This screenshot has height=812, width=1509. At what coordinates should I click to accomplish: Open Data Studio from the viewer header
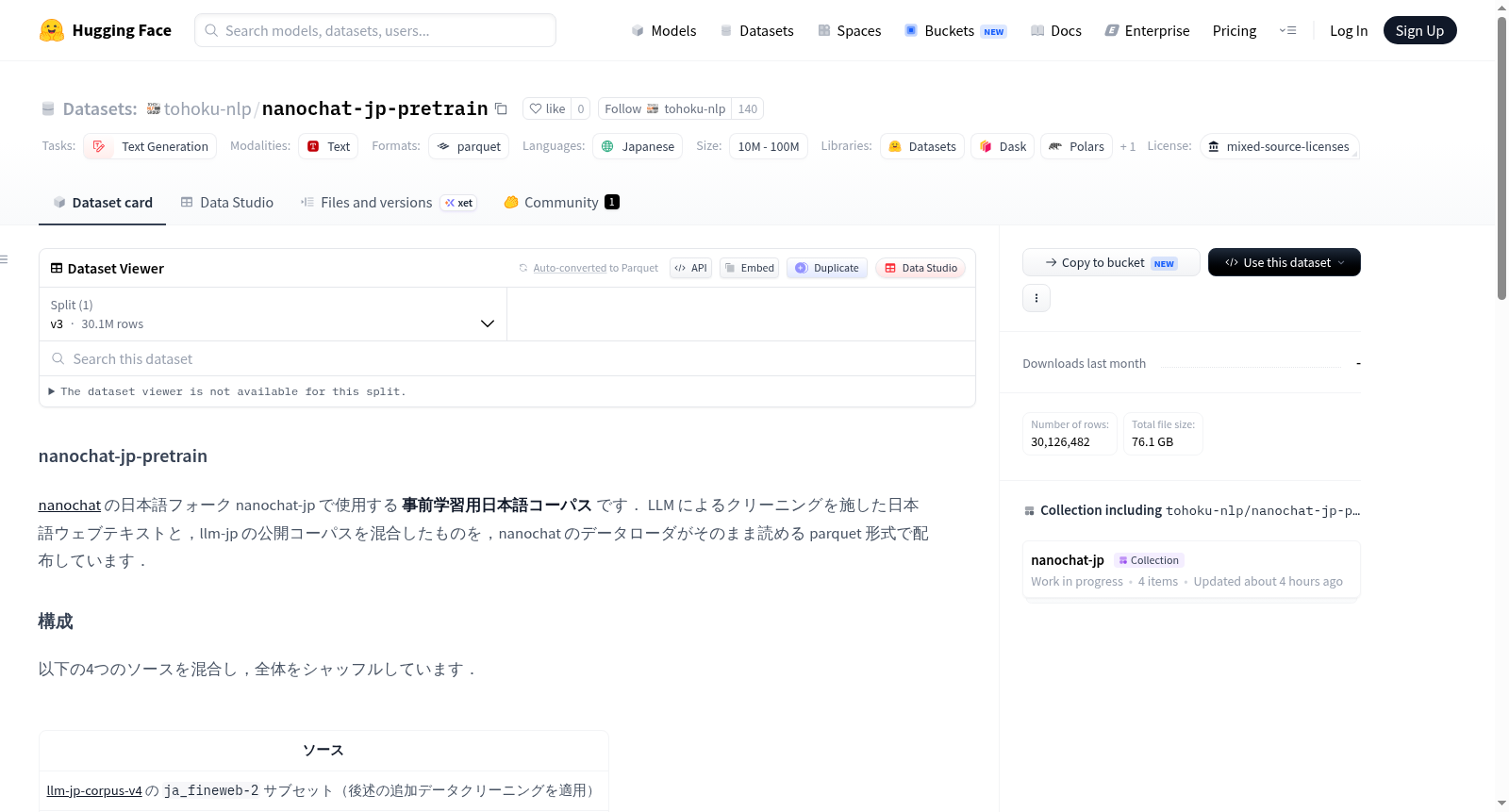(920, 268)
